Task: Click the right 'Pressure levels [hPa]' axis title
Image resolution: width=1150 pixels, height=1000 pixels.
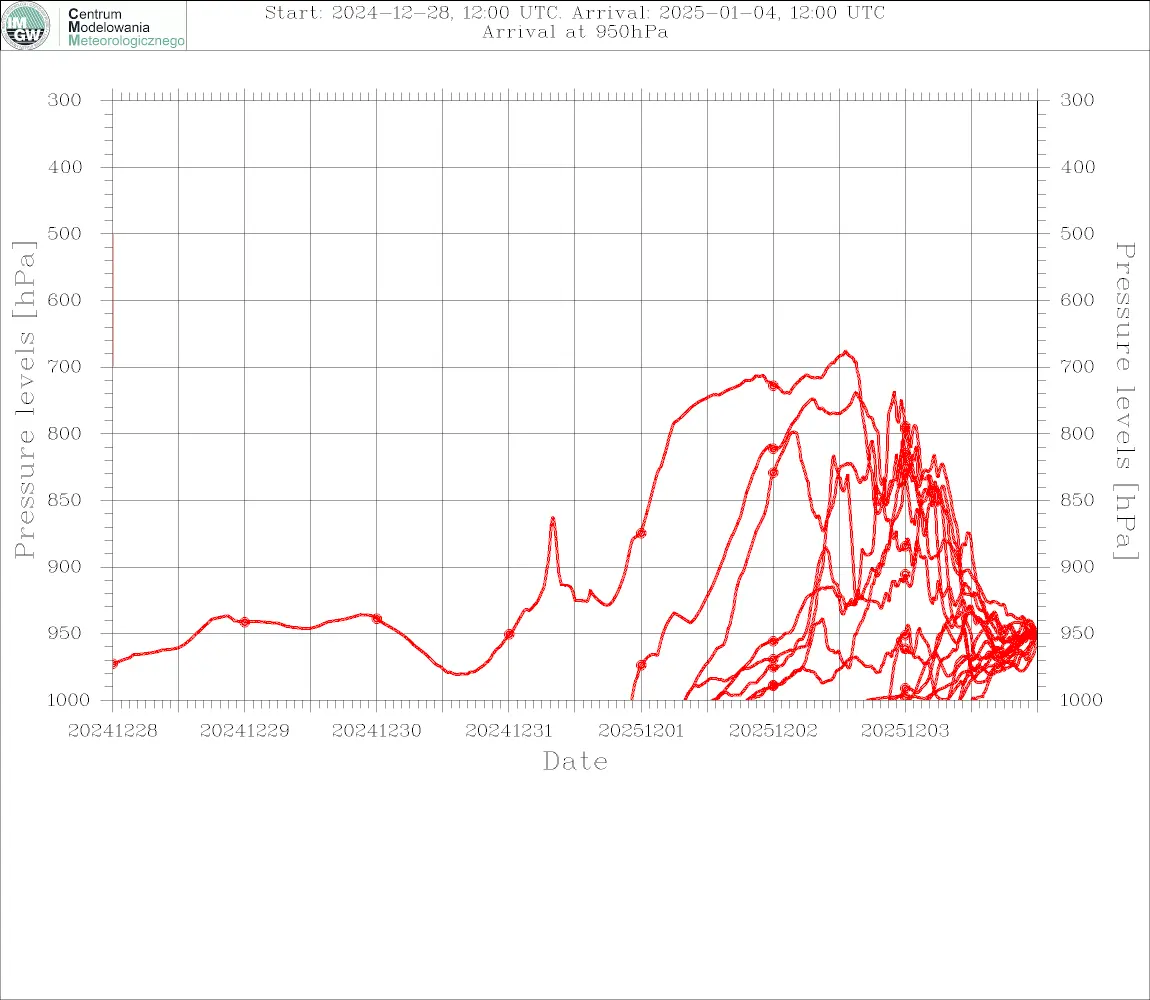Action: click(x=1126, y=401)
